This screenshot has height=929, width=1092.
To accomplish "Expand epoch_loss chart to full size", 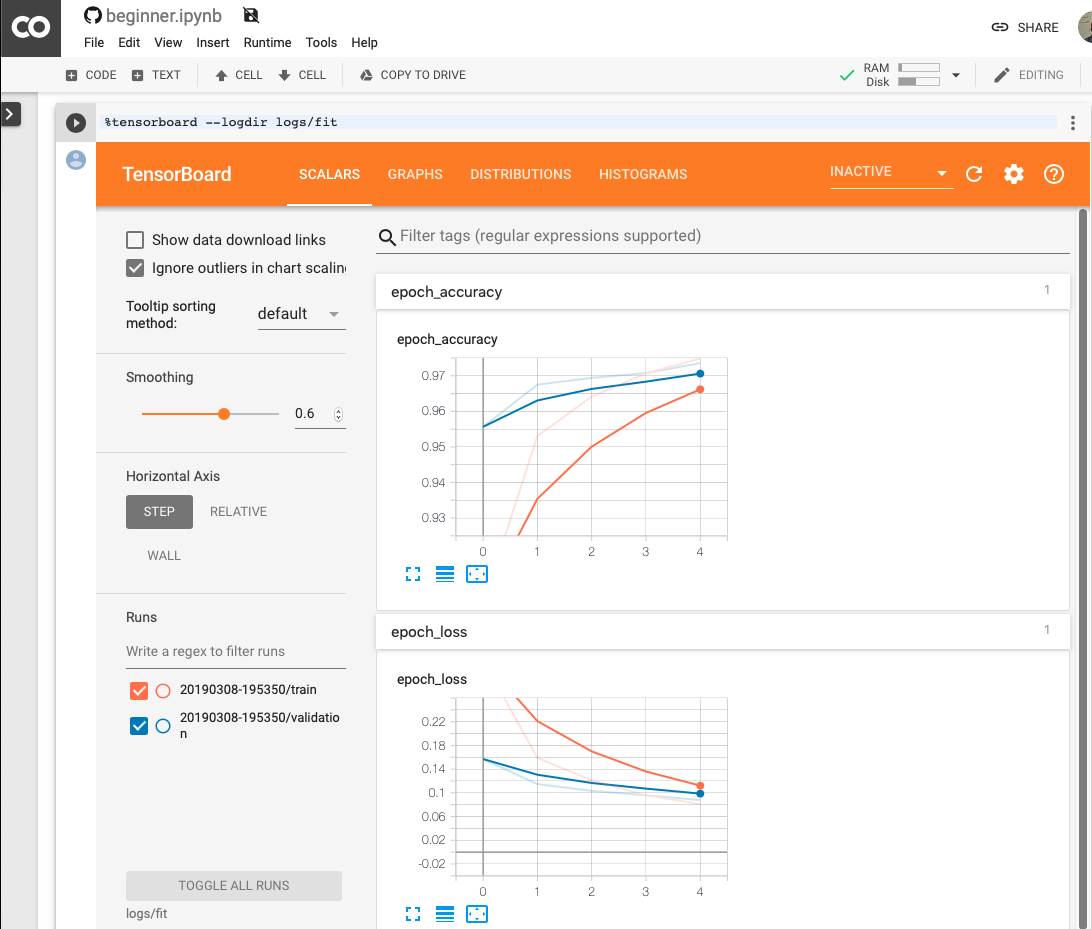I will (x=413, y=914).
